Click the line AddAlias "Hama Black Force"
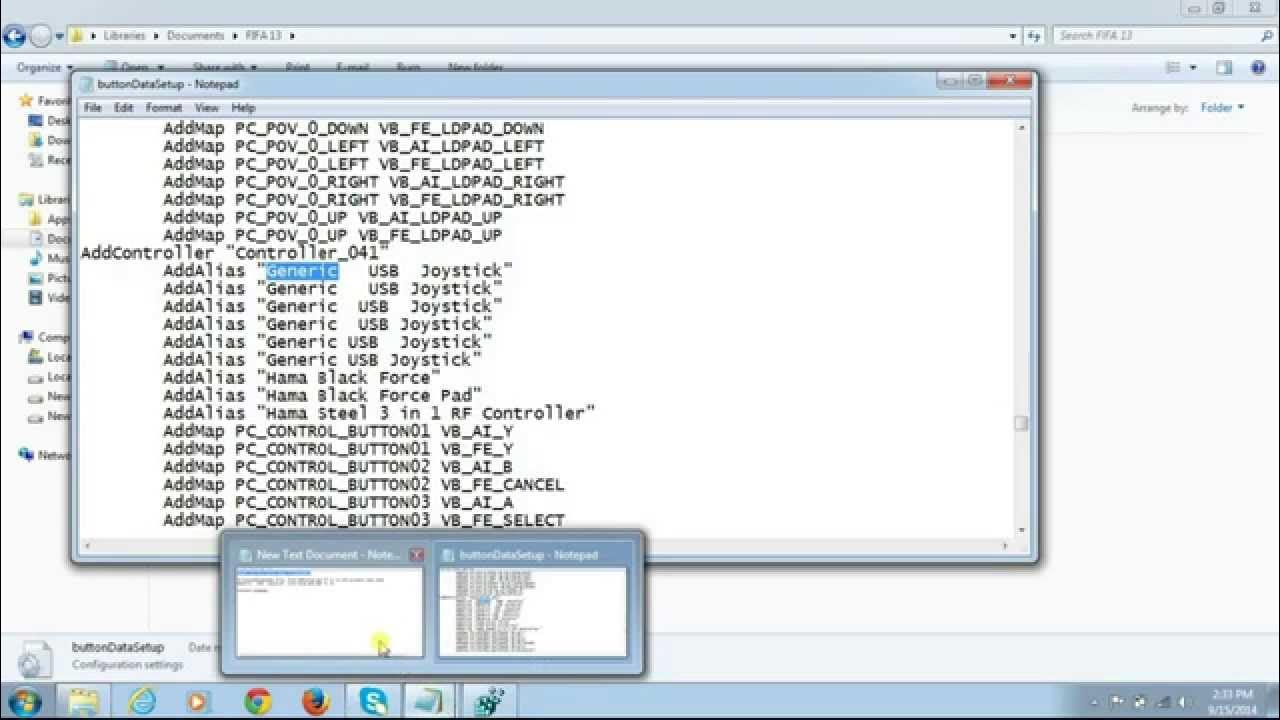 coord(302,378)
